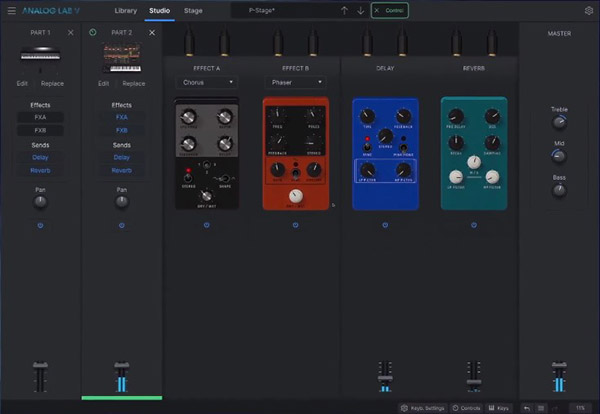
Task: Enable FXA effect for Part 1
Action: tap(40, 117)
